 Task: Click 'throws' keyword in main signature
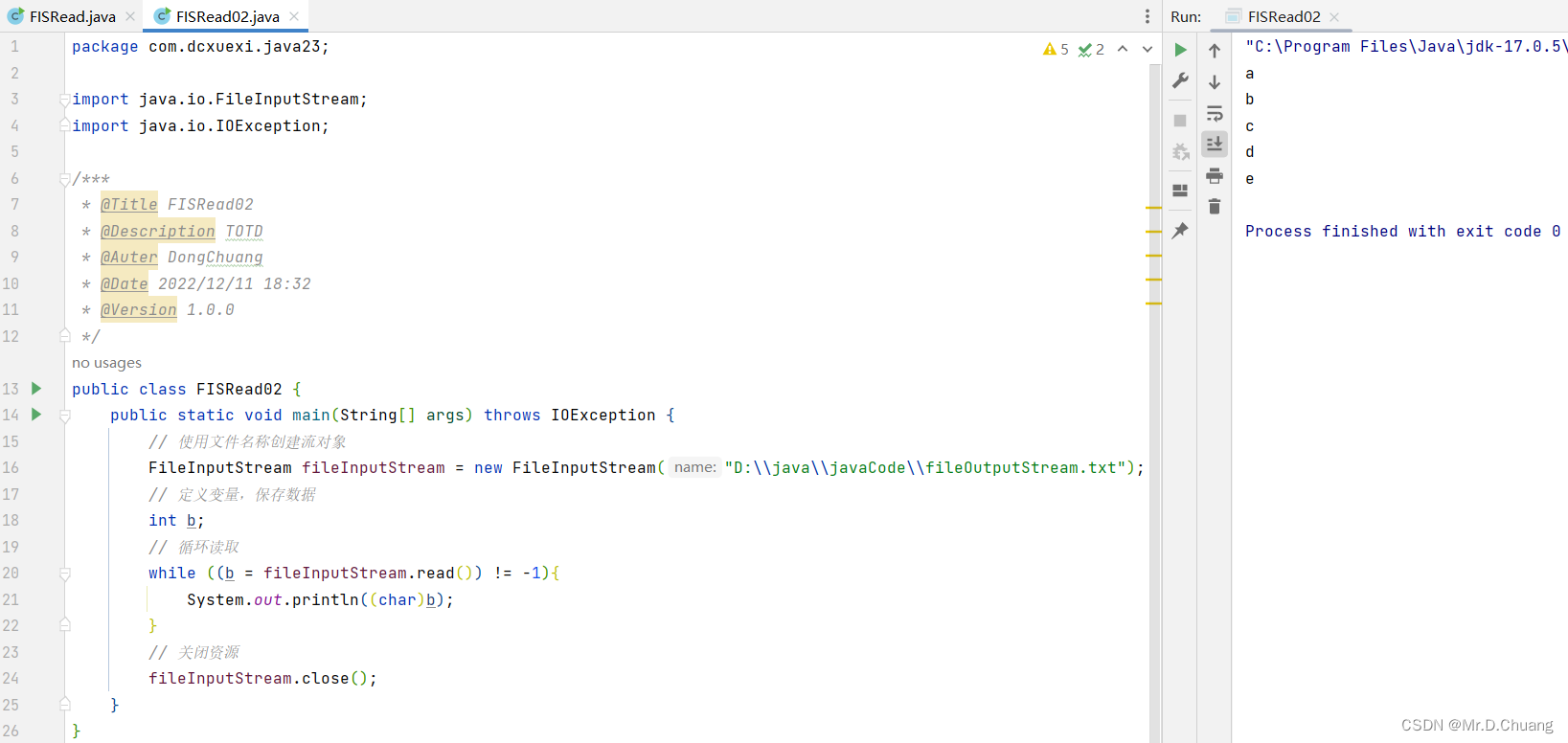coord(511,415)
